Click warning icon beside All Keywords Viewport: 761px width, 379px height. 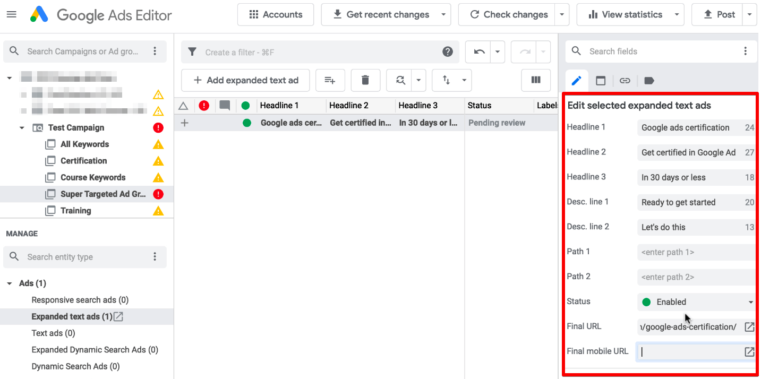158,144
